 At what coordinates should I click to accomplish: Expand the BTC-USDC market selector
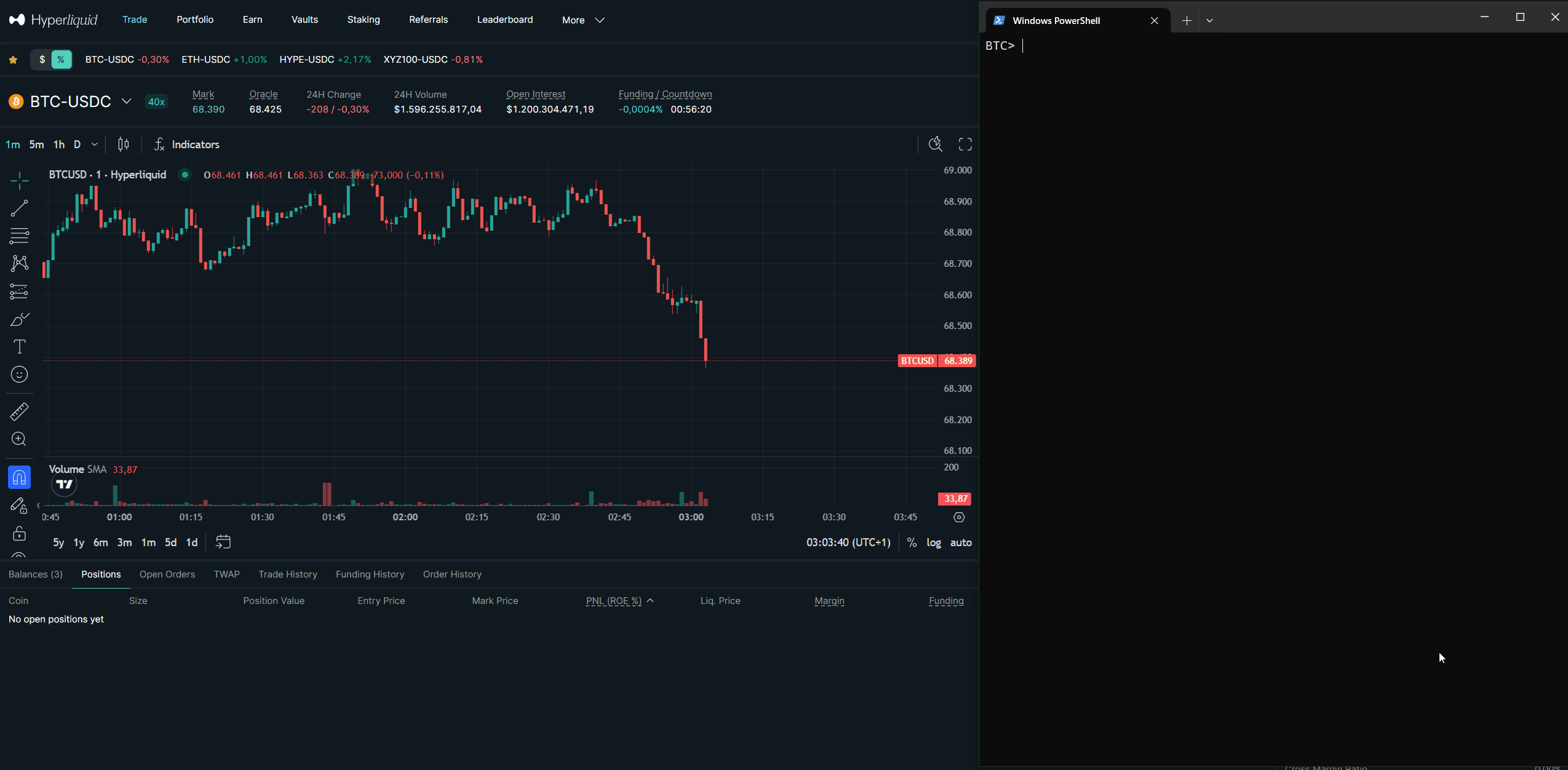(126, 101)
